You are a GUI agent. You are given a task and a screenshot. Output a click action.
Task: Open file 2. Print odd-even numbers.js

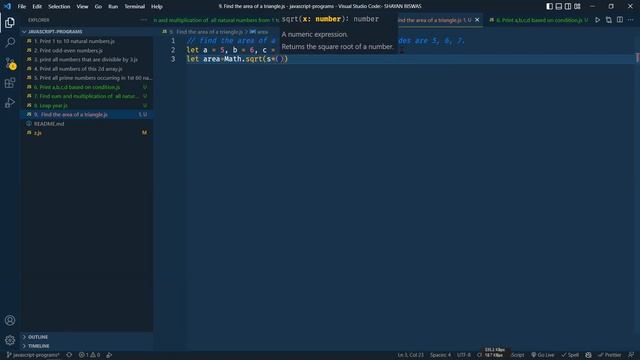coord(87,51)
